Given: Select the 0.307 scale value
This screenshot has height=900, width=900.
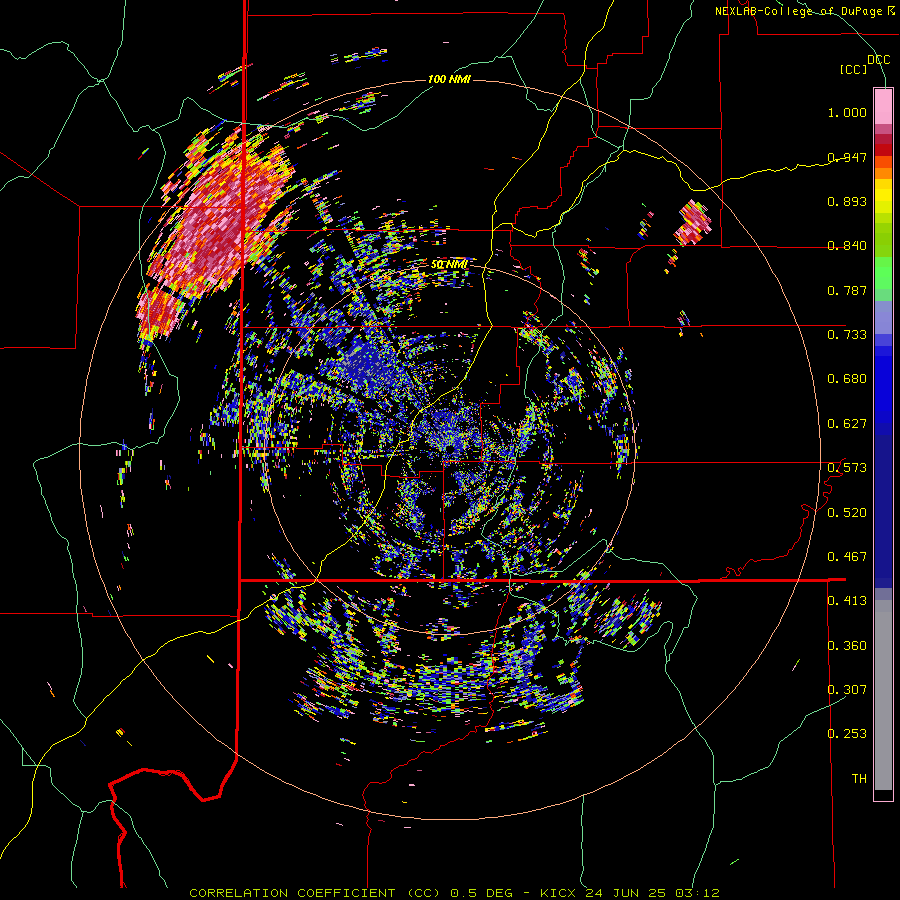Looking at the screenshot, I should click(847, 690).
